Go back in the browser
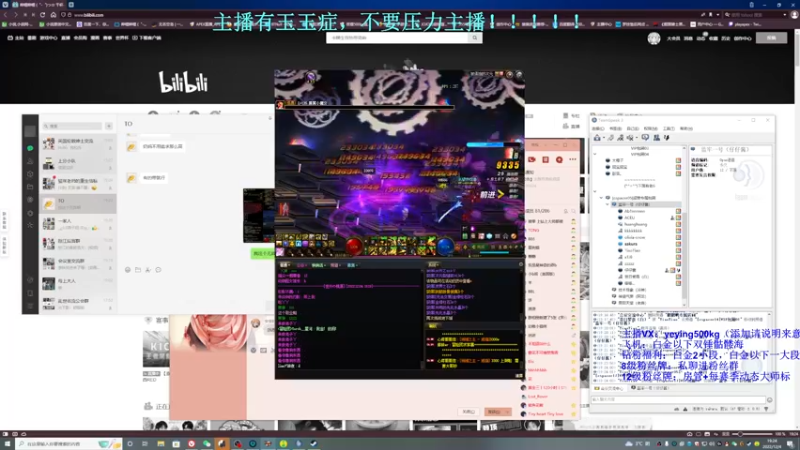 coord(6,15)
